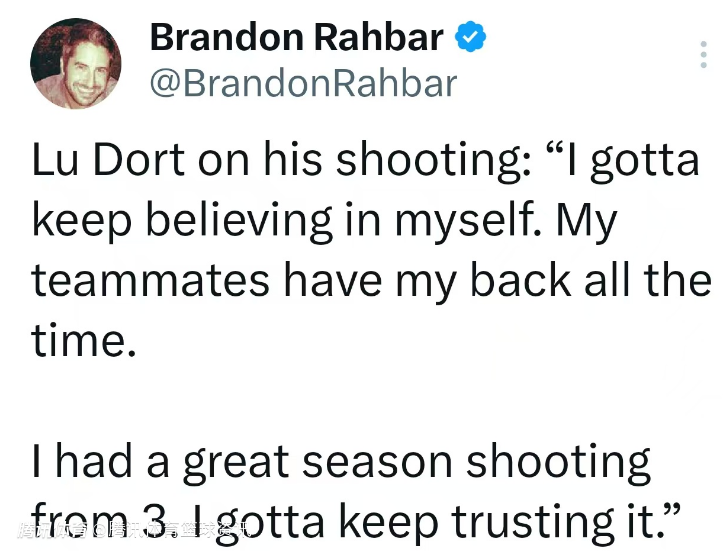Click the word "all" before "the"
Image resolution: width=726 pixels, height=554 pixels.
point(607,280)
